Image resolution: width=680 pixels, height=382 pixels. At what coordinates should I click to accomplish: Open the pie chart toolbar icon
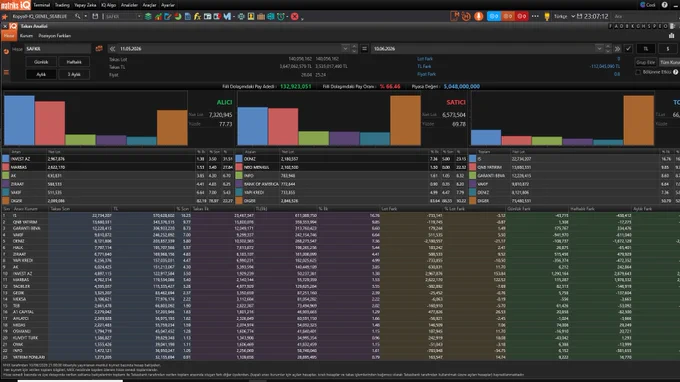(178, 16)
